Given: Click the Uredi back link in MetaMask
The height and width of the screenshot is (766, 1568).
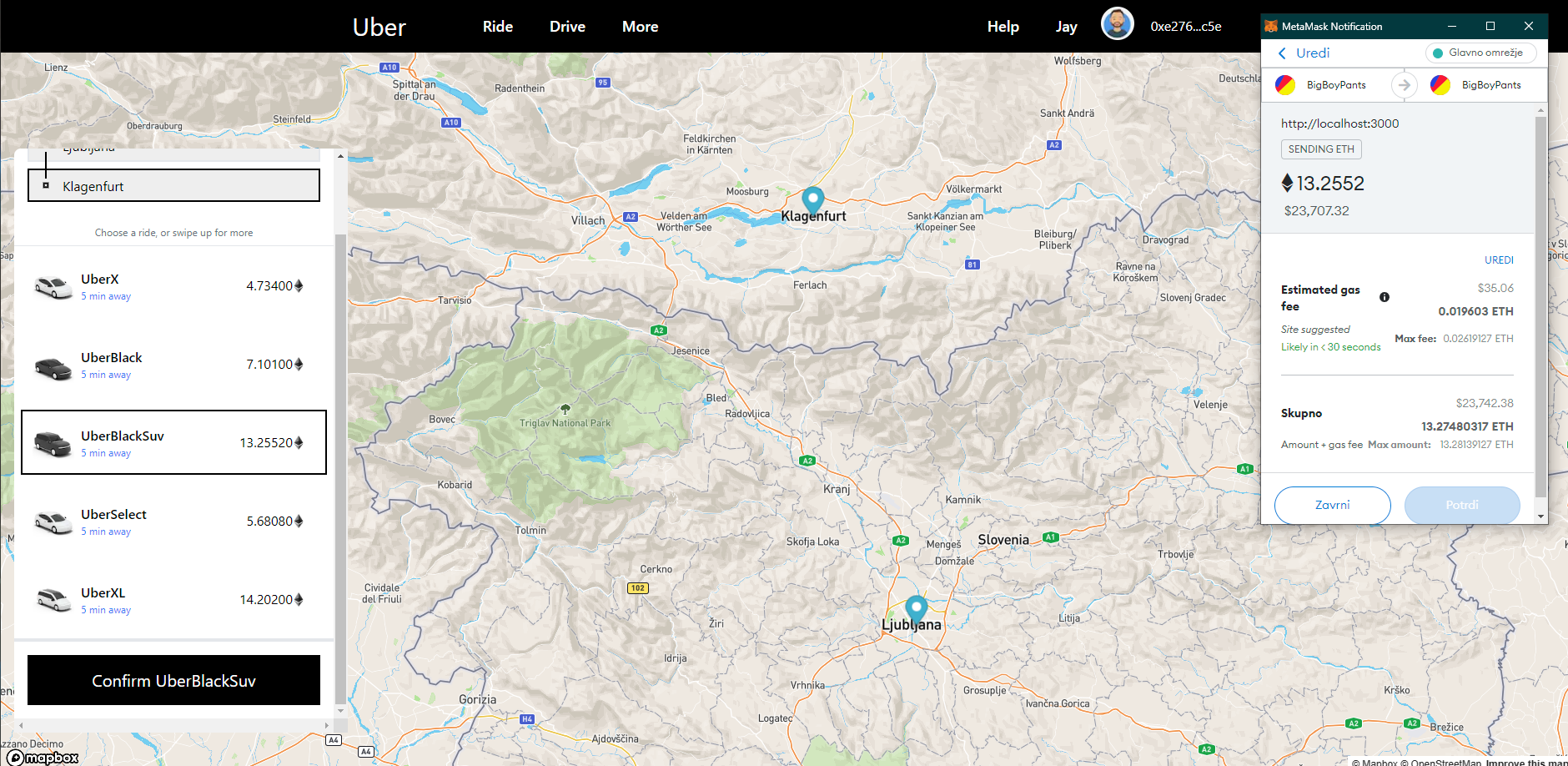Looking at the screenshot, I should [x=1312, y=53].
